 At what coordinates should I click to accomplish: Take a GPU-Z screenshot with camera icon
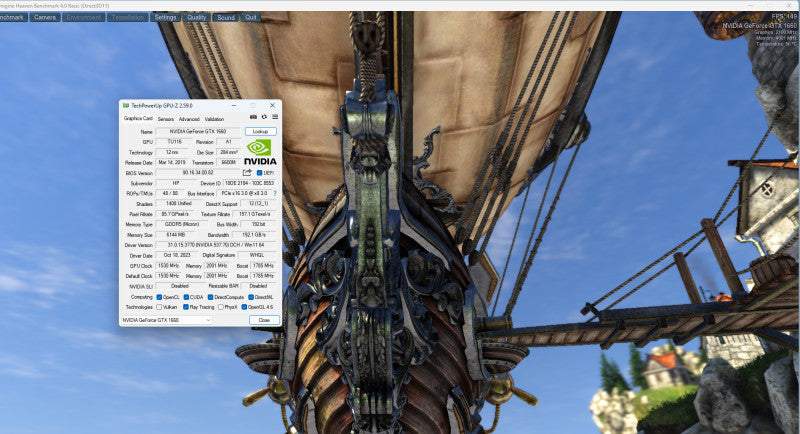point(253,117)
